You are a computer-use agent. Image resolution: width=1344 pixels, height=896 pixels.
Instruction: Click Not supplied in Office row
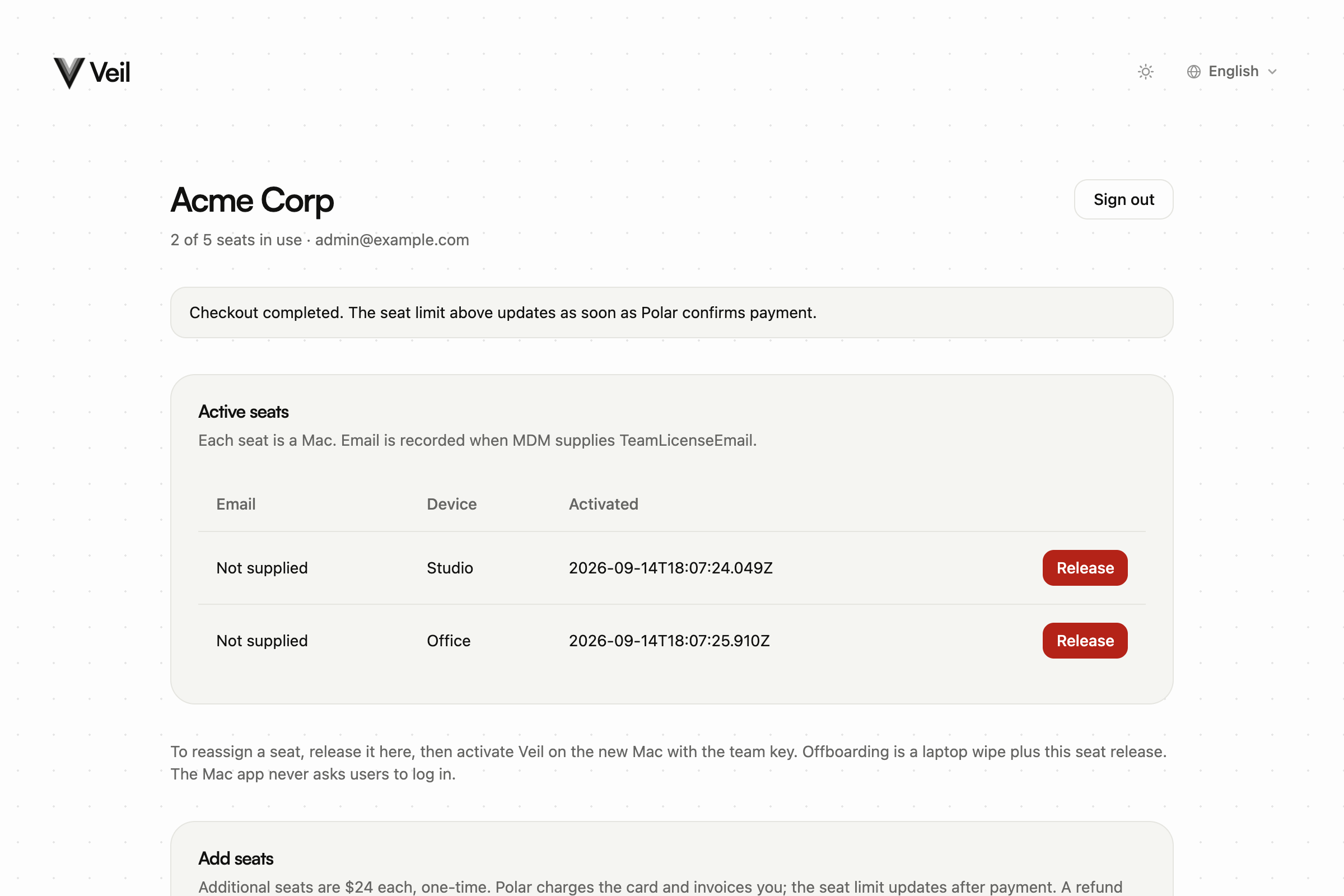[262, 641]
